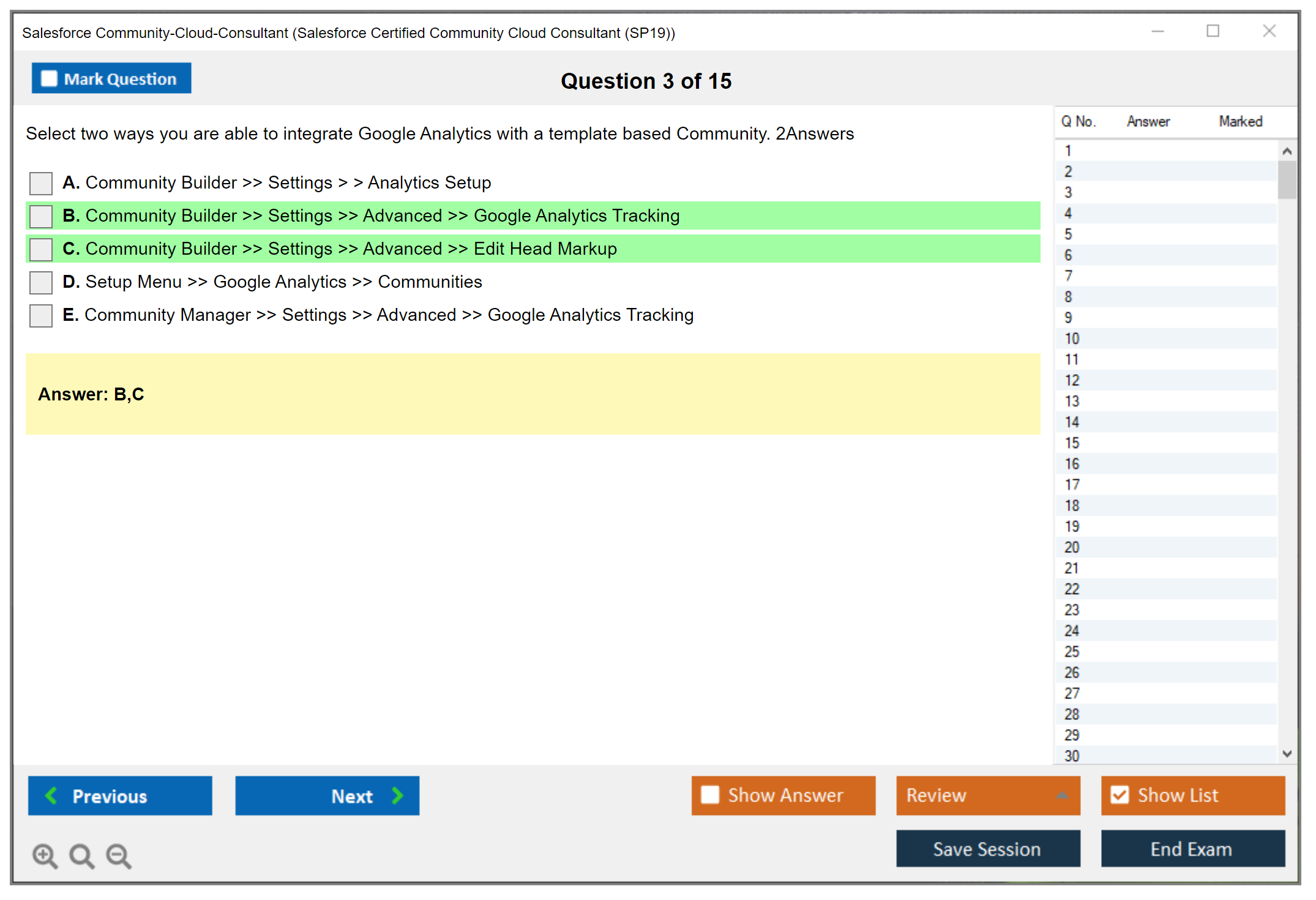Tick the Mark Question checkbox
The height and width of the screenshot is (900, 1316).
[49, 78]
